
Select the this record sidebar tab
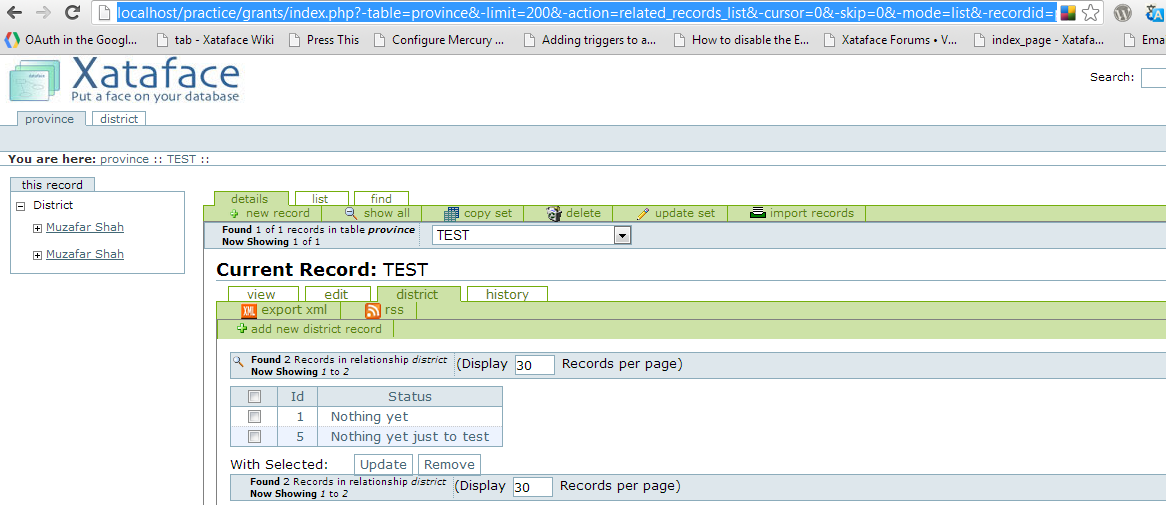click(x=52, y=184)
